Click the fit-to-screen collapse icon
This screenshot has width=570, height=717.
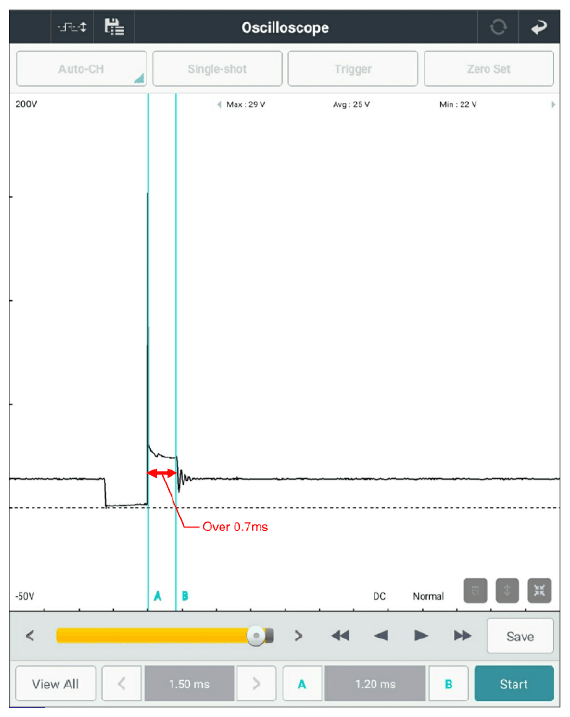click(539, 591)
